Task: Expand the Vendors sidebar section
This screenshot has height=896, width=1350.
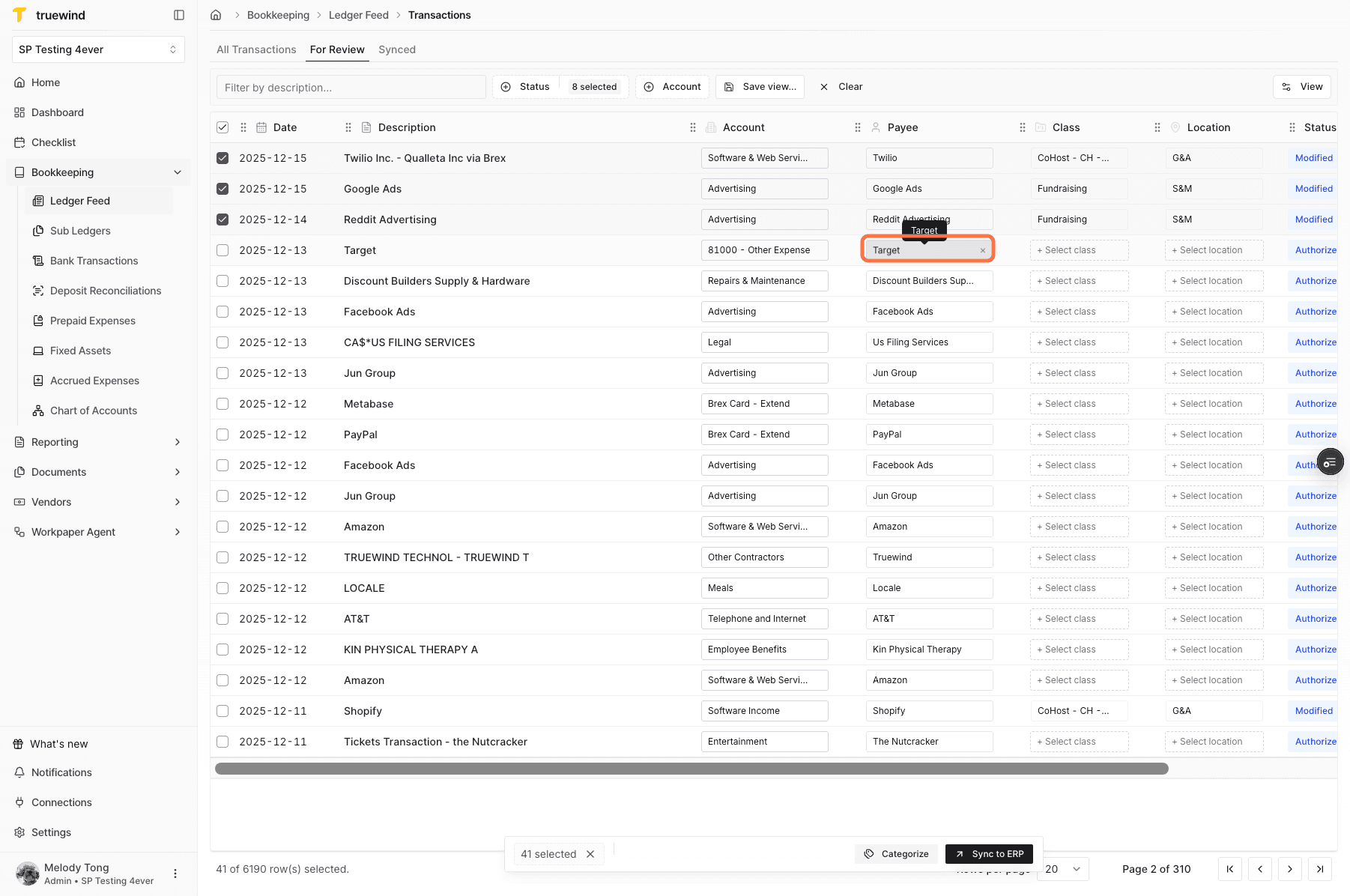Action: pyautogui.click(x=178, y=502)
